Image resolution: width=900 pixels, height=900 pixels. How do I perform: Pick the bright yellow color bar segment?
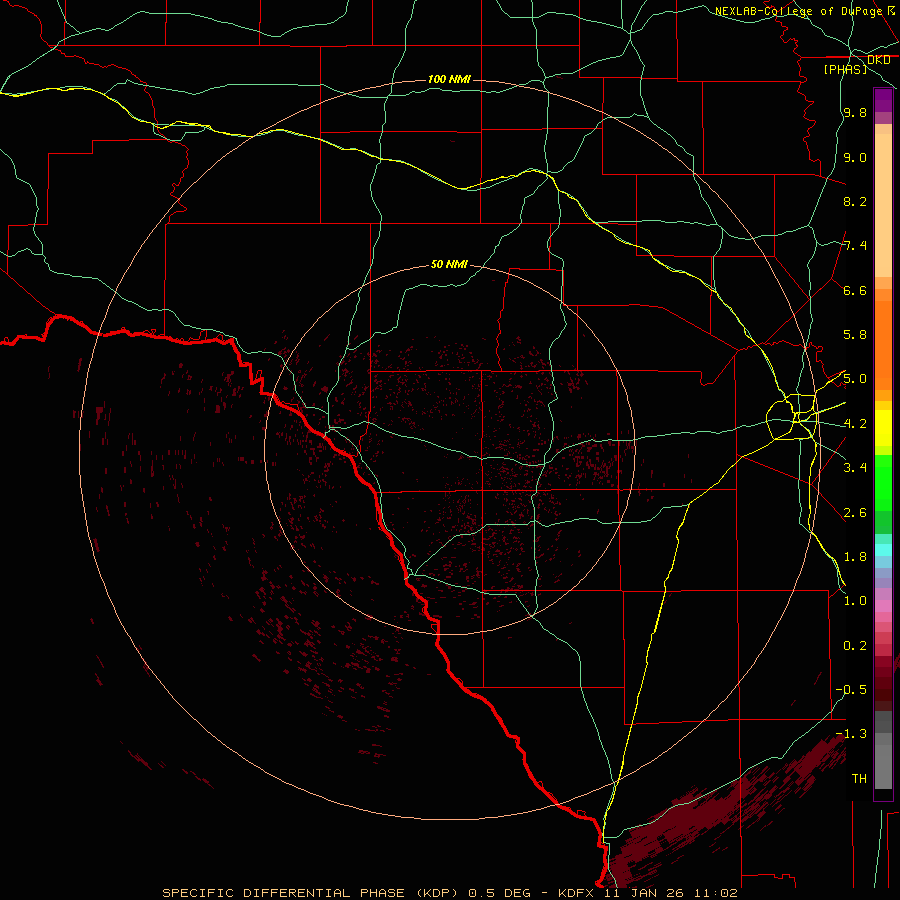tap(883, 428)
